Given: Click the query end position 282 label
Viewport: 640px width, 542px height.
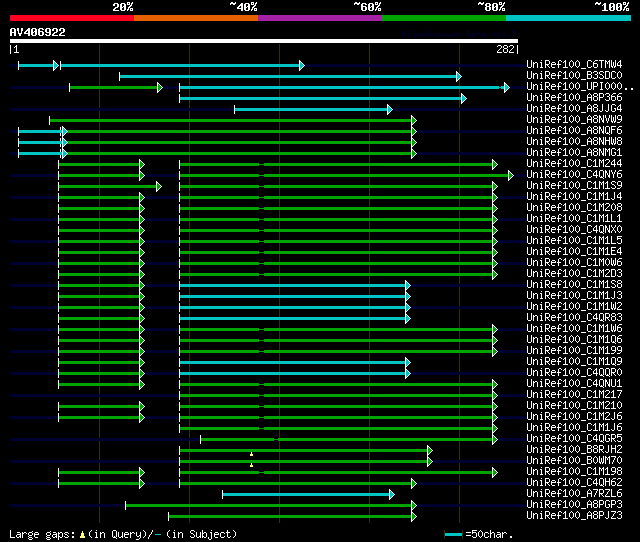Looking at the screenshot, I should pos(505,49).
